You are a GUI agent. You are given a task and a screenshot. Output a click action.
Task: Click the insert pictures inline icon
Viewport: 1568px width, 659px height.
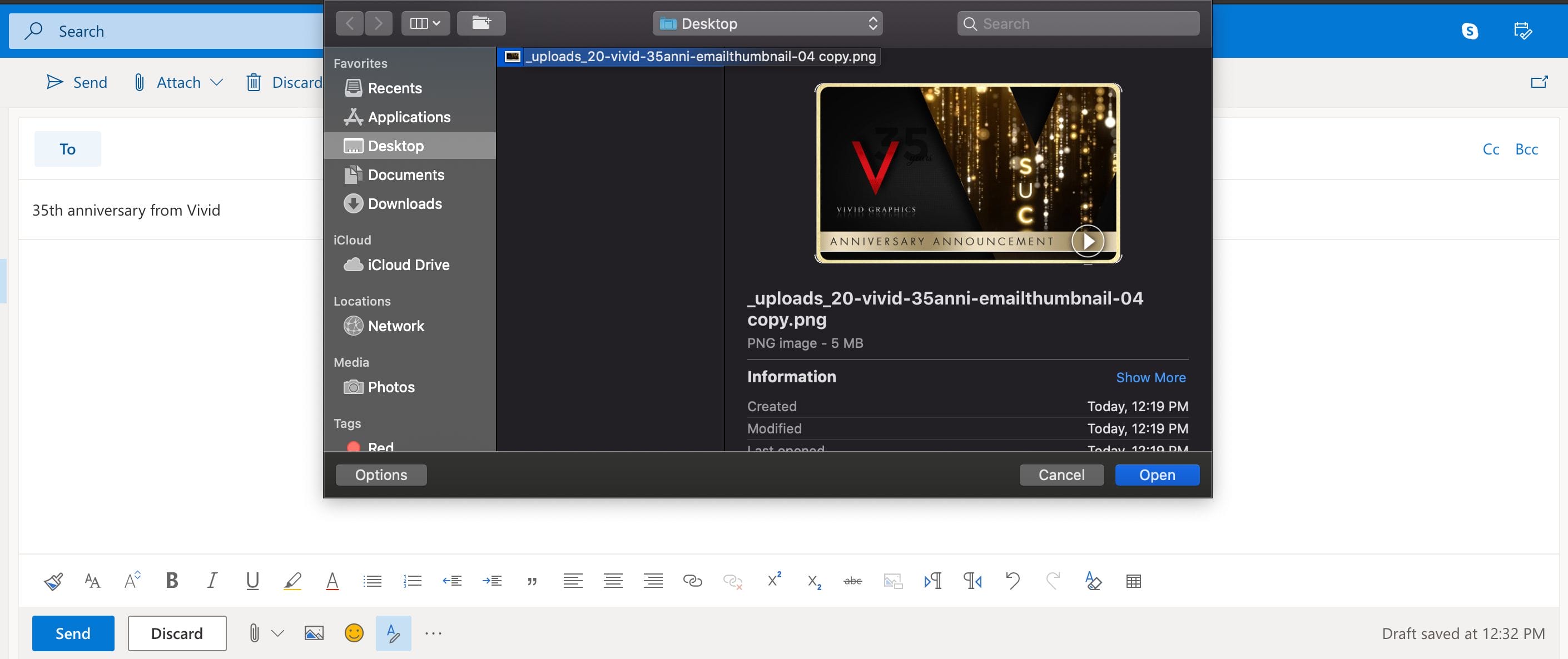[x=314, y=633]
